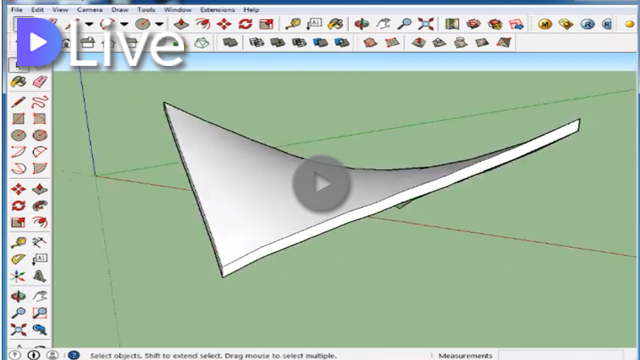Select the Pan hand tool in left toolbar
Image resolution: width=640 pixels, height=360 pixels.
40,296
